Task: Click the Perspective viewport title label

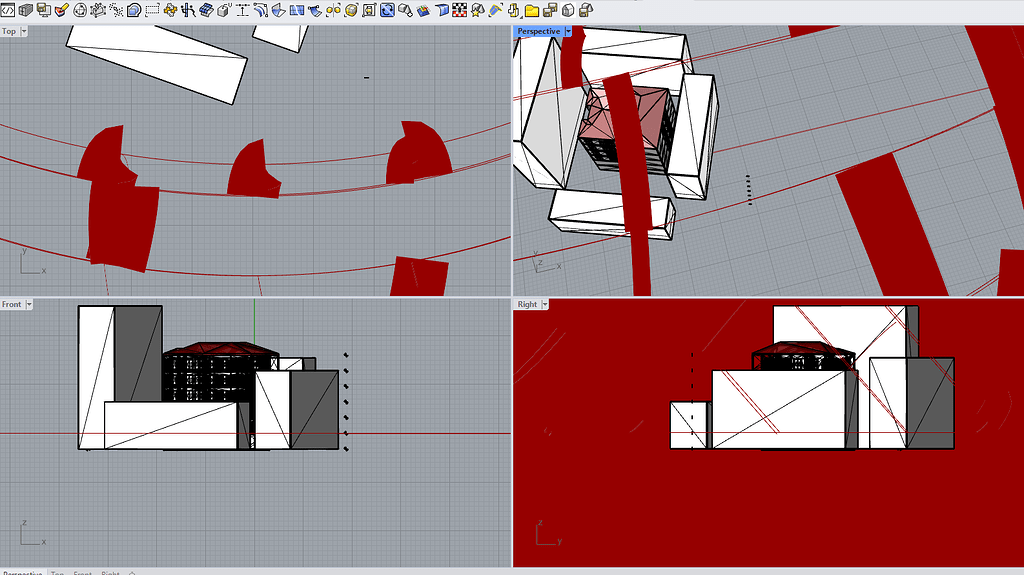Action: pyautogui.click(x=538, y=31)
